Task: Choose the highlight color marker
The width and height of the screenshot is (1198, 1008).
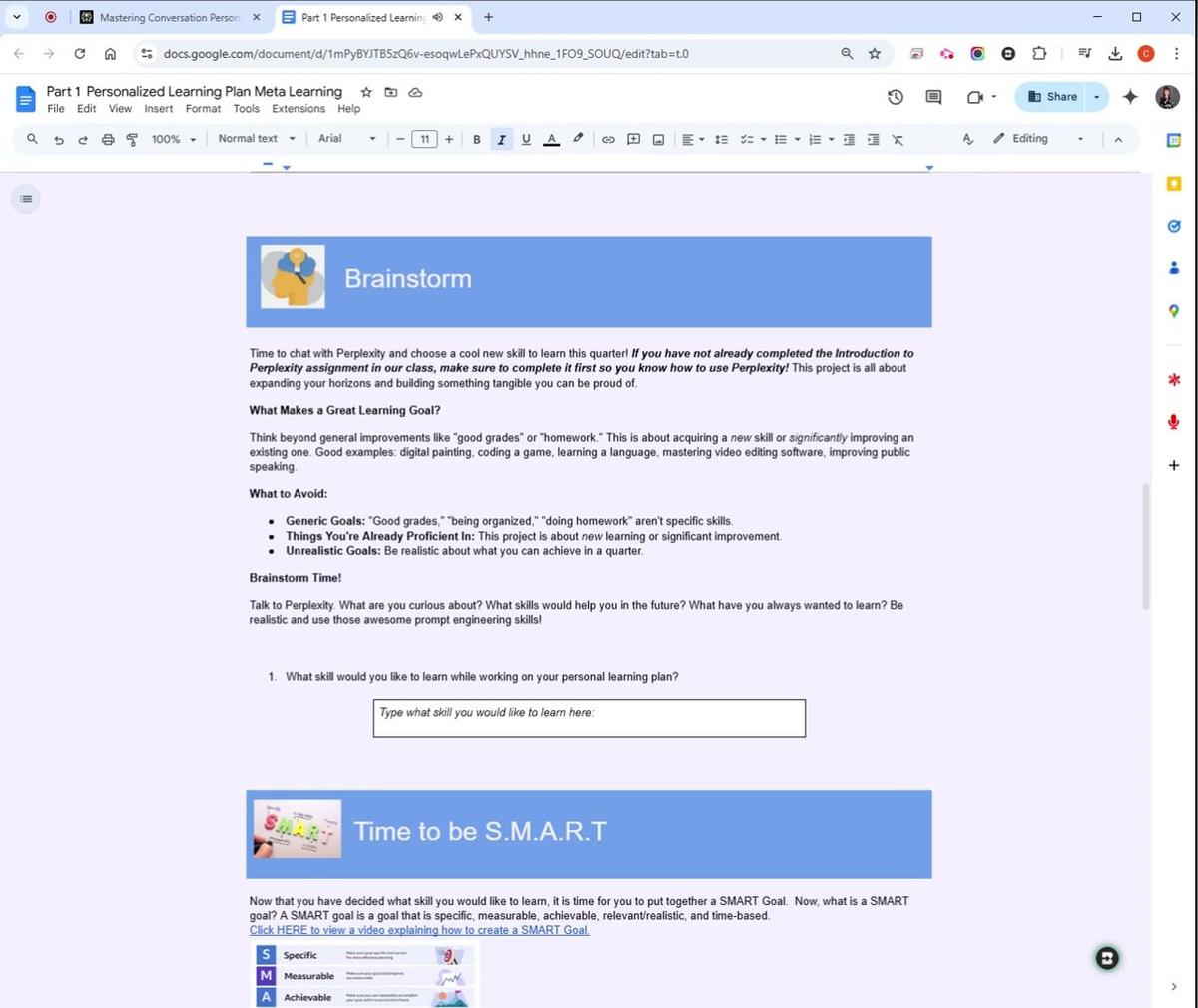Action: (578, 139)
